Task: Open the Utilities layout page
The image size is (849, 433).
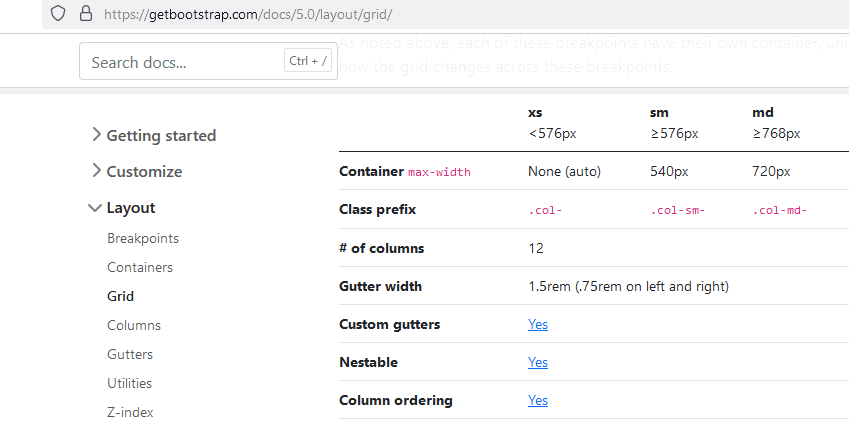Action: tap(129, 383)
